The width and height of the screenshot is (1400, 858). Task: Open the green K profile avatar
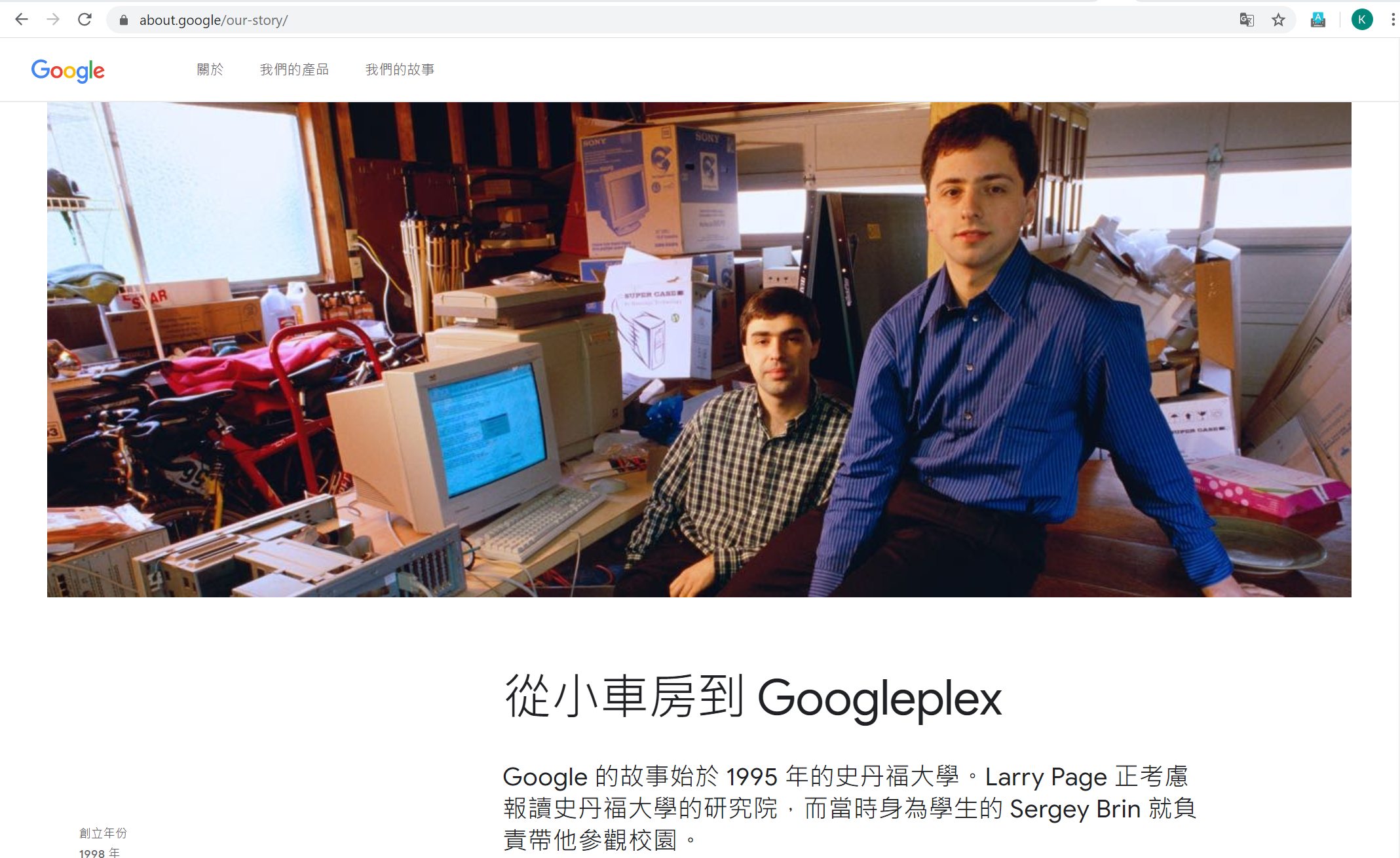[1362, 20]
